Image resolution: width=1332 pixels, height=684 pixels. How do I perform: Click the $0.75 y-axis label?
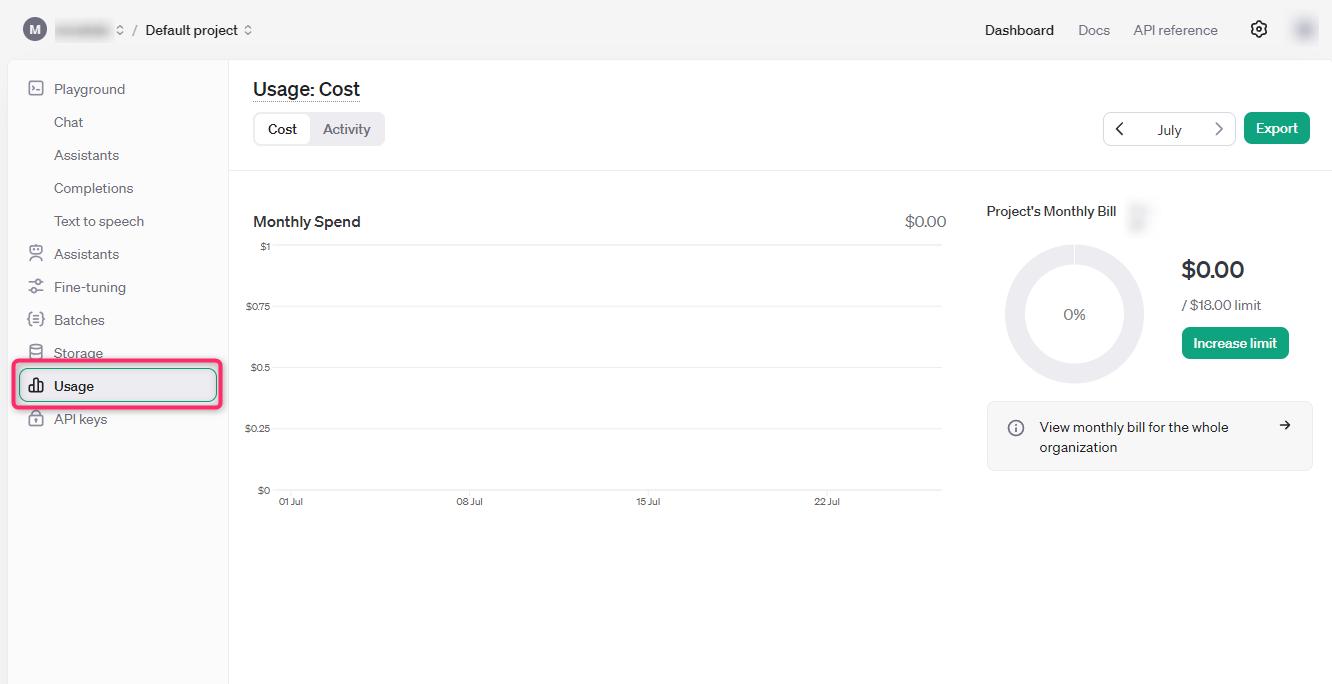click(258, 307)
